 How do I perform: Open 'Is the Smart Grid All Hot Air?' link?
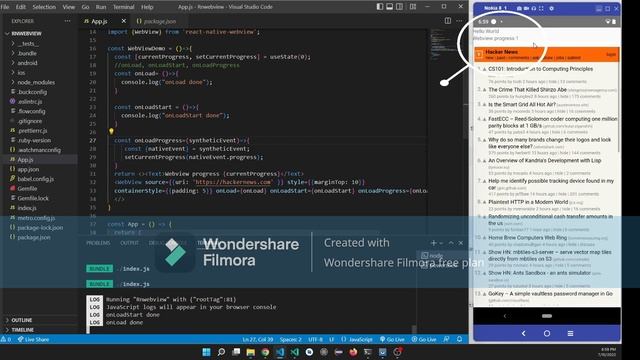point(522,104)
